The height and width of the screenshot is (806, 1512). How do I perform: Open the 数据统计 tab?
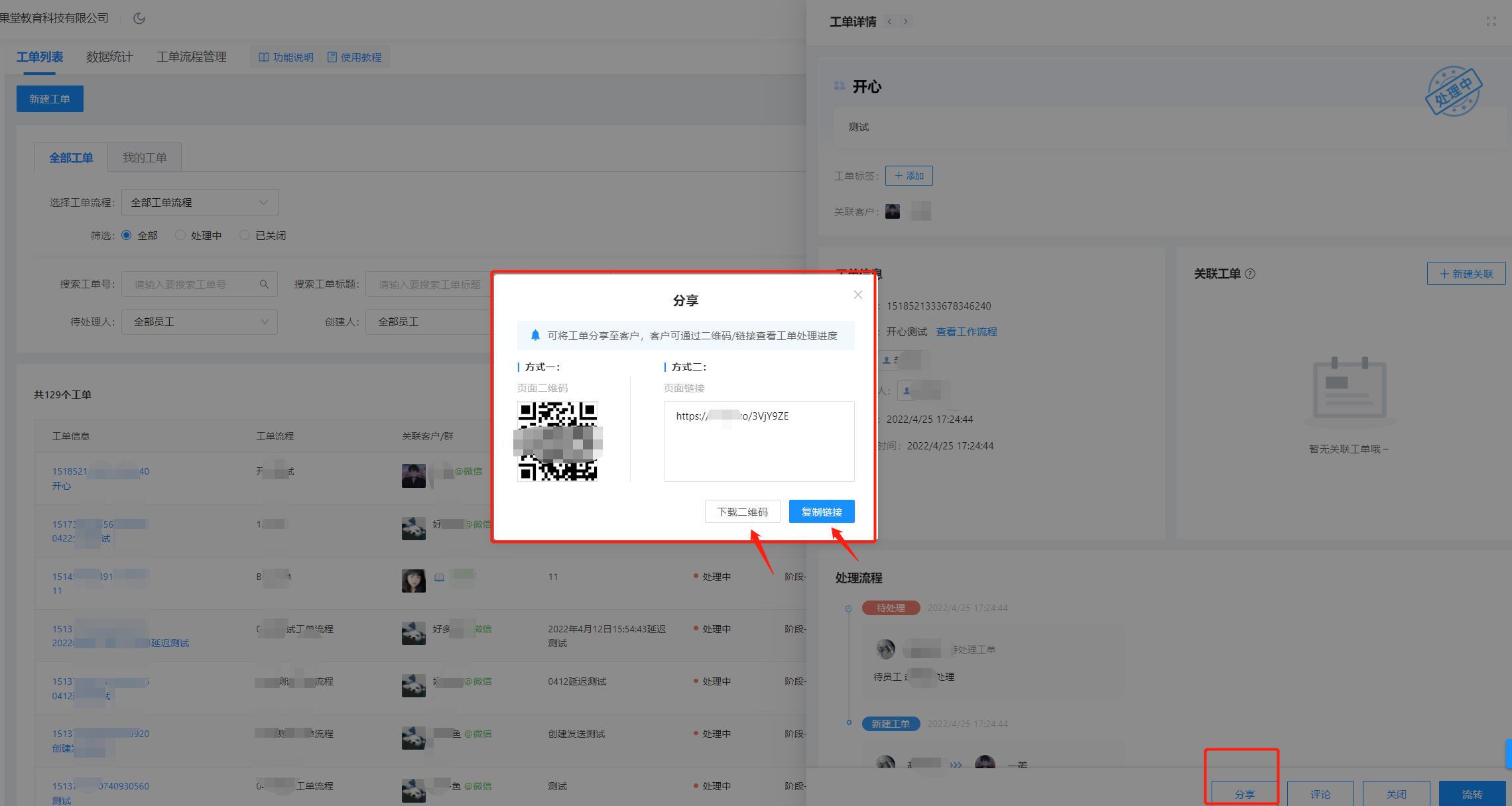109,57
